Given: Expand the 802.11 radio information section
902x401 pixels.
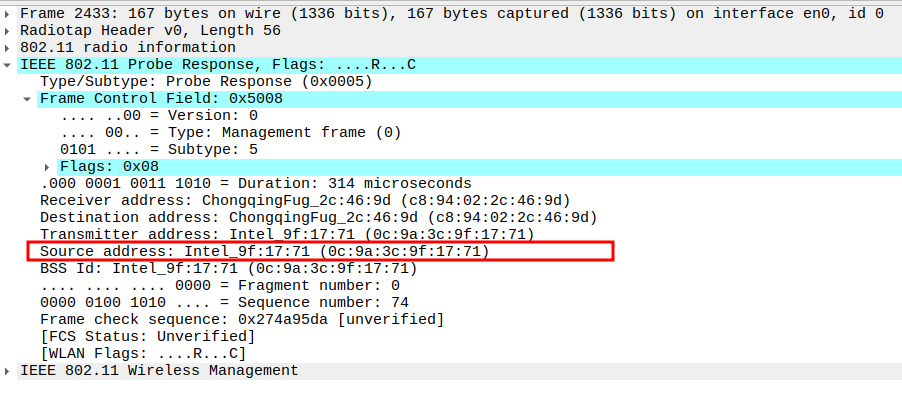Looking at the screenshot, I should (x=9, y=47).
